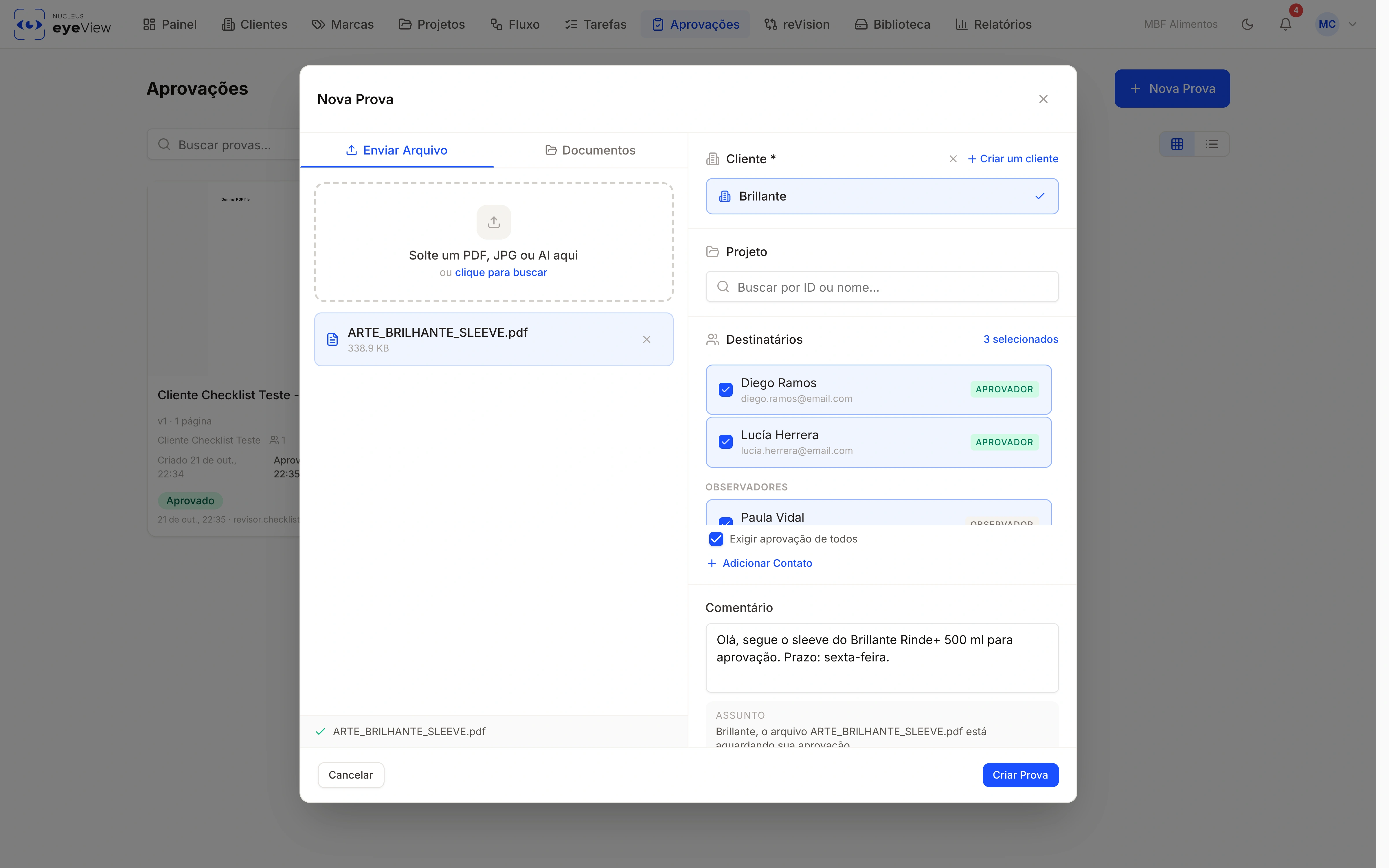Image resolution: width=1389 pixels, height=868 pixels.
Task: Click into the Comentário text area
Action: click(x=882, y=658)
